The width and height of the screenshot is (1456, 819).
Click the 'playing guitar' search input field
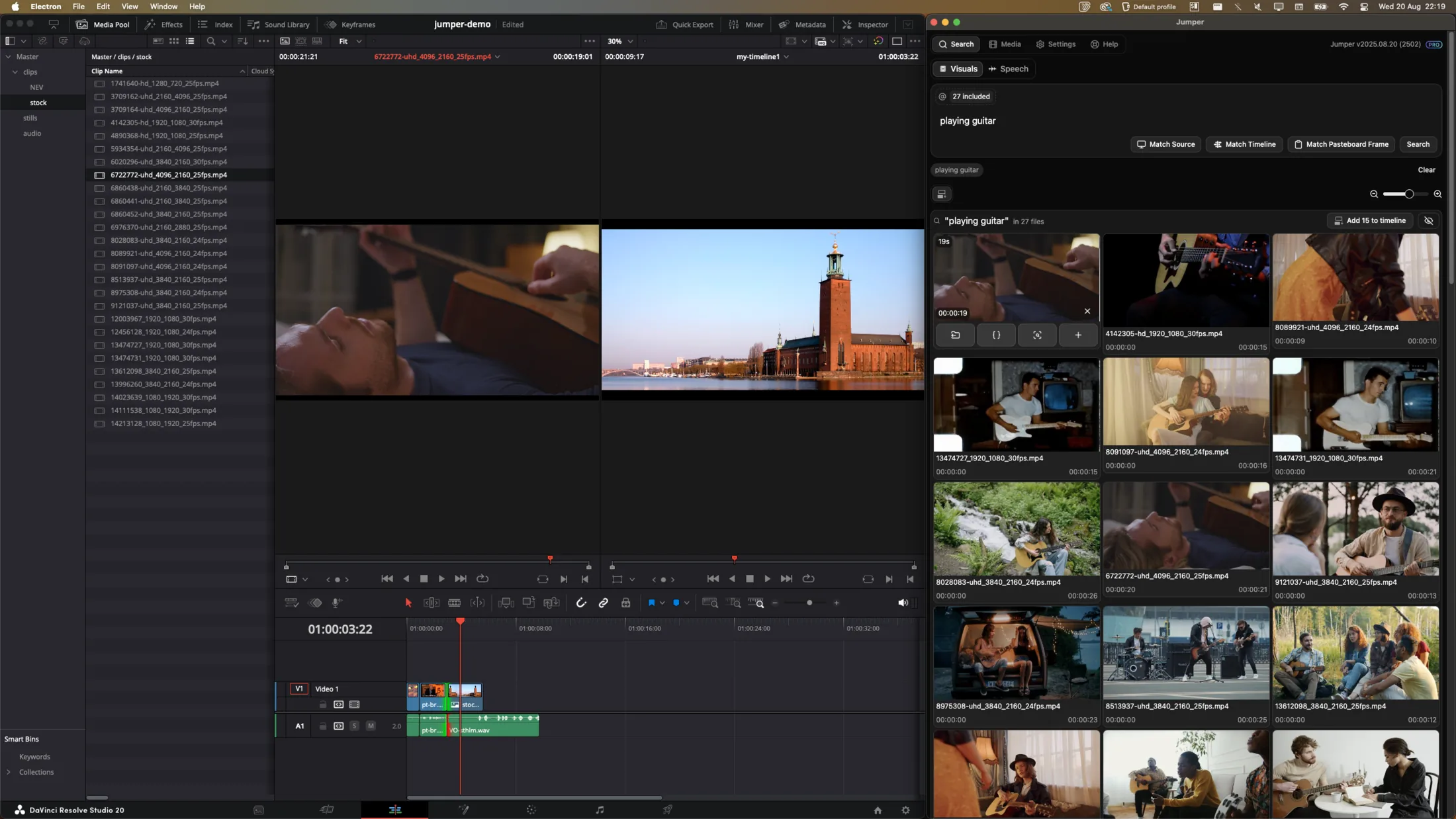tap(1185, 121)
